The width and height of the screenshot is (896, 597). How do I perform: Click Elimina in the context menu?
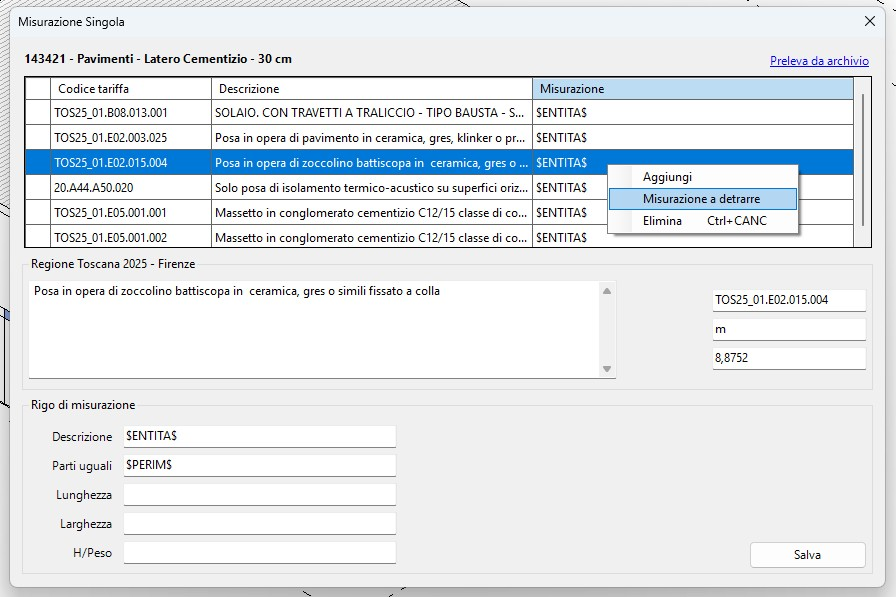662,221
